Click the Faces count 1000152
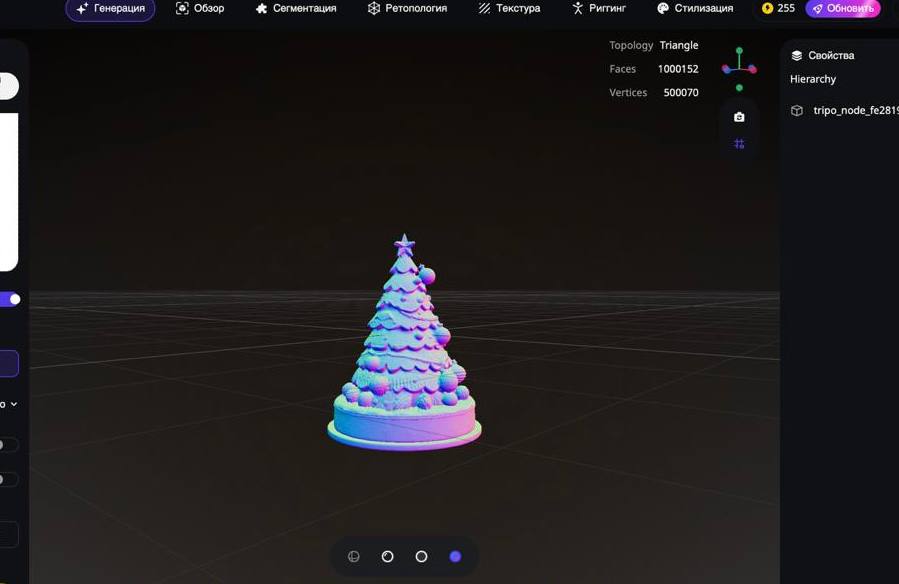The height and width of the screenshot is (584, 899). pos(678,69)
